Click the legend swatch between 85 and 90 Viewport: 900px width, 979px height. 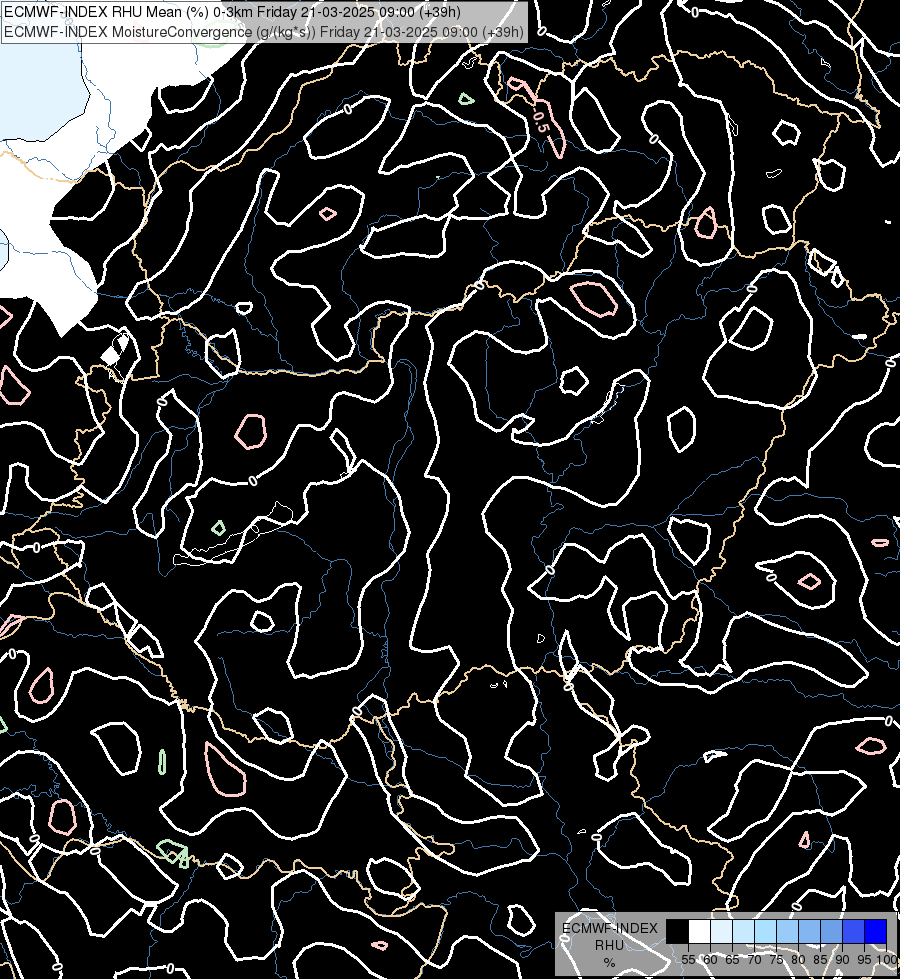[831, 931]
